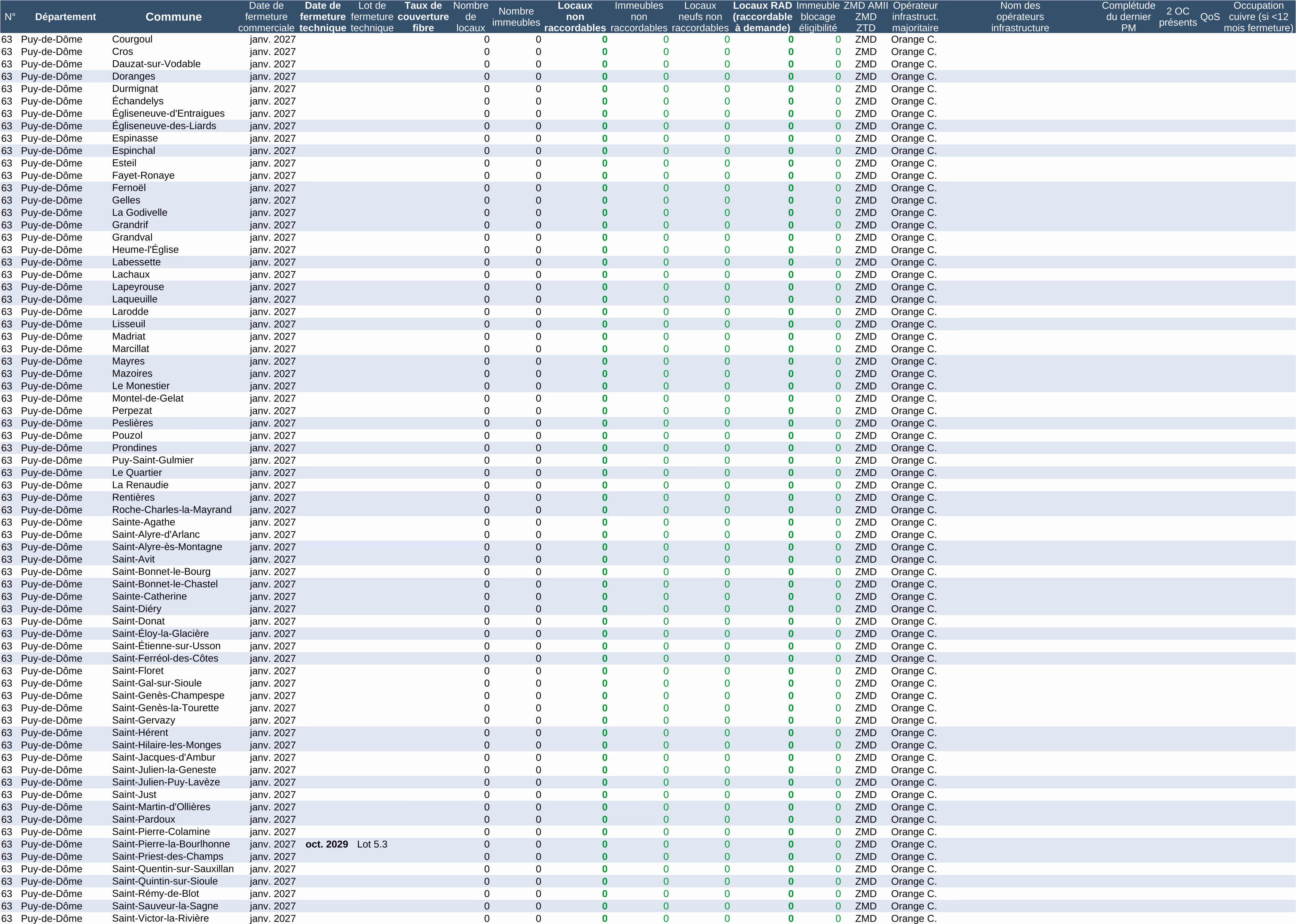
Task: Click the Occupation cuivre column header
Action: [1258, 17]
